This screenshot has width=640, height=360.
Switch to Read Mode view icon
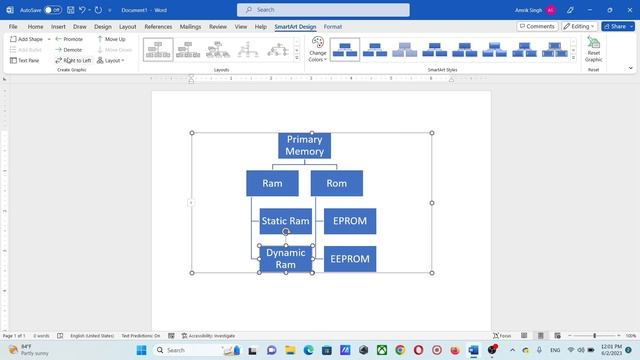click(524, 336)
